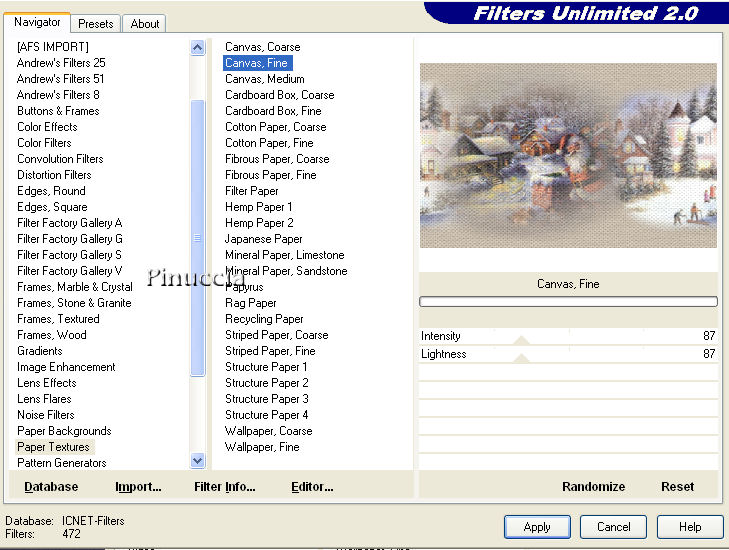Image resolution: width=729 pixels, height=550 pixels.
Task: Select Fibrous Paper, Coarse filter
Action: [x=277, y=159]
